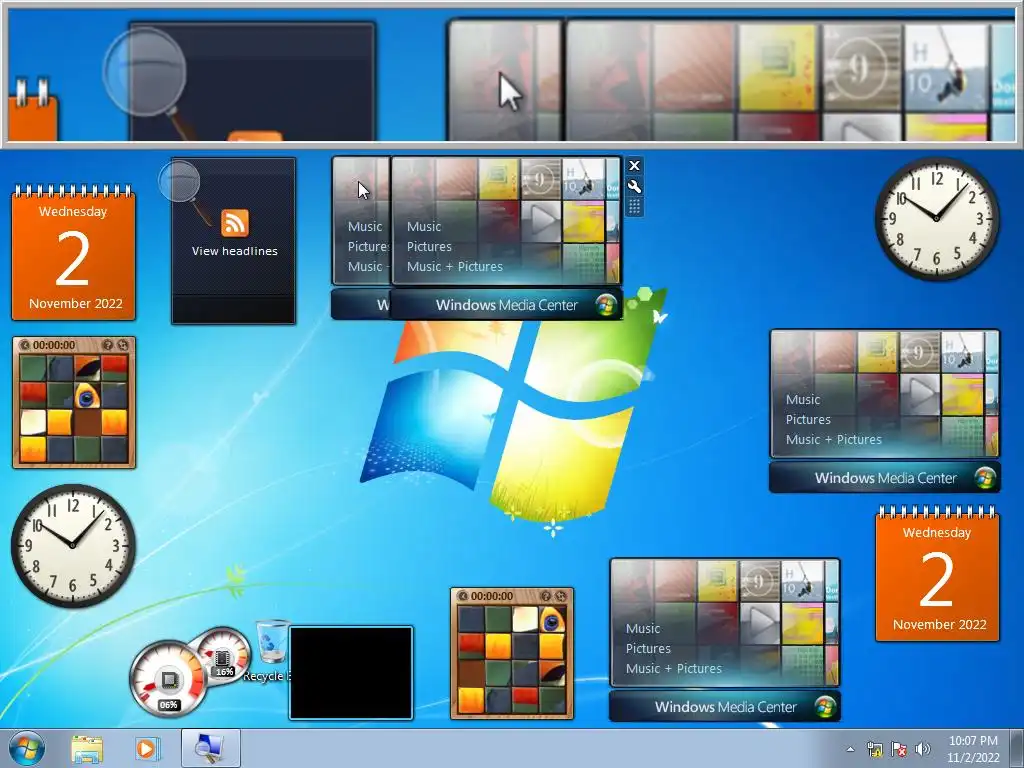
Task: Choose Music in the topmost Media Center gadget
Action: 424,227
